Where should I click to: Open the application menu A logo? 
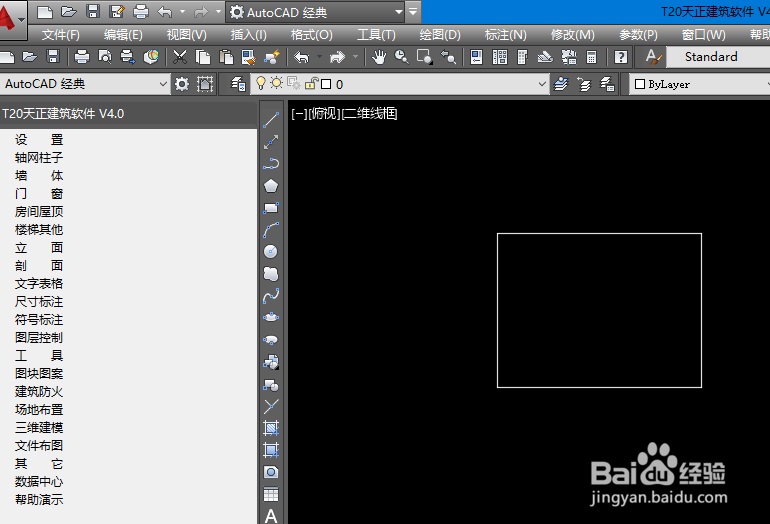coord(12,20)
